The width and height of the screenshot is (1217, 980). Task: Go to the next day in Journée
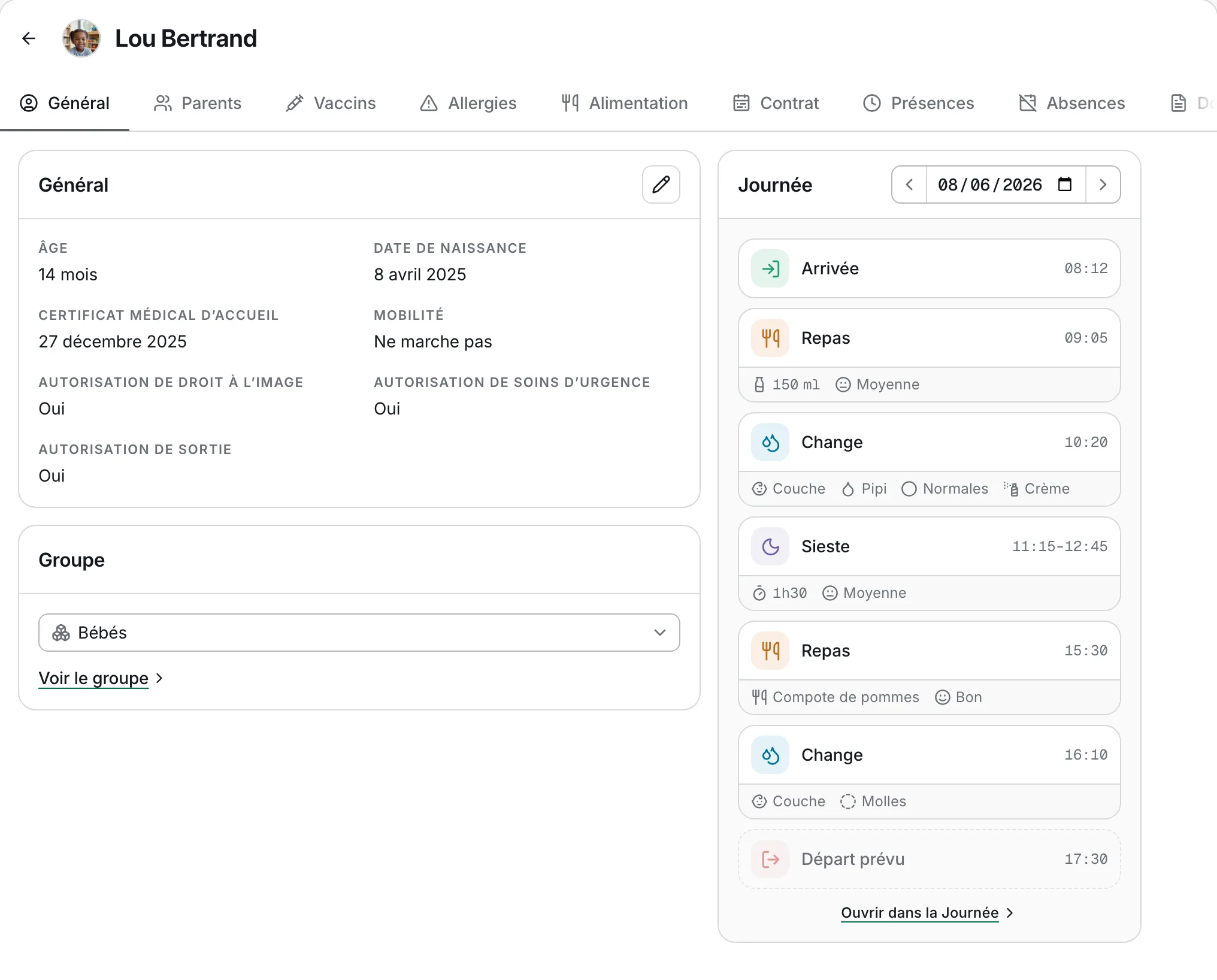tap(1103, 184)
